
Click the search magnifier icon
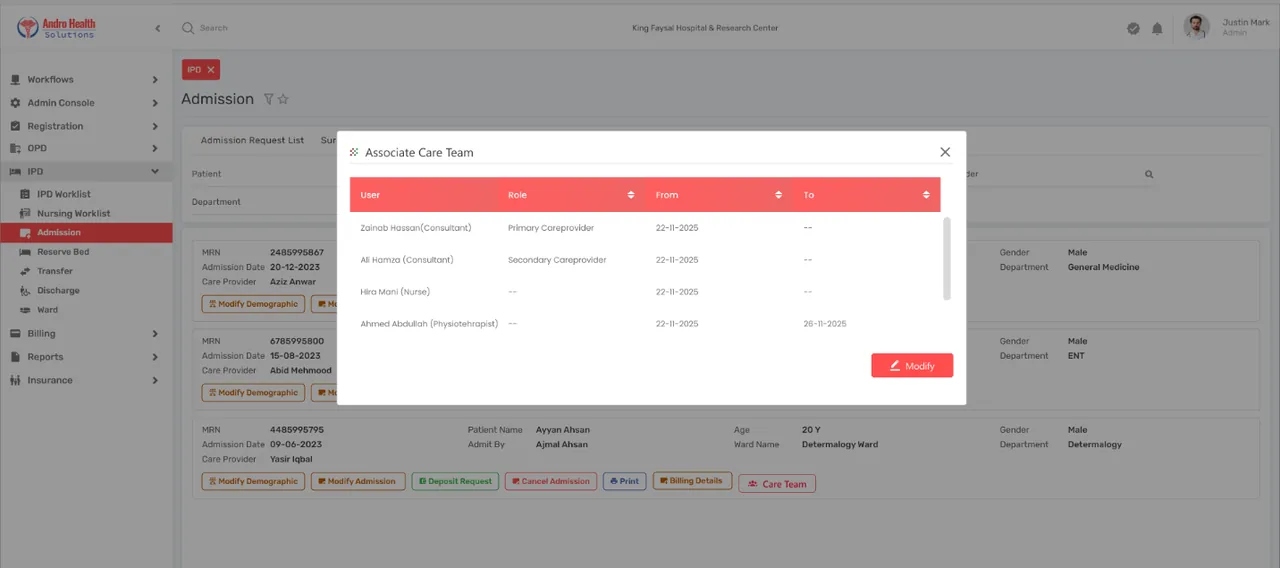point(188,28)
